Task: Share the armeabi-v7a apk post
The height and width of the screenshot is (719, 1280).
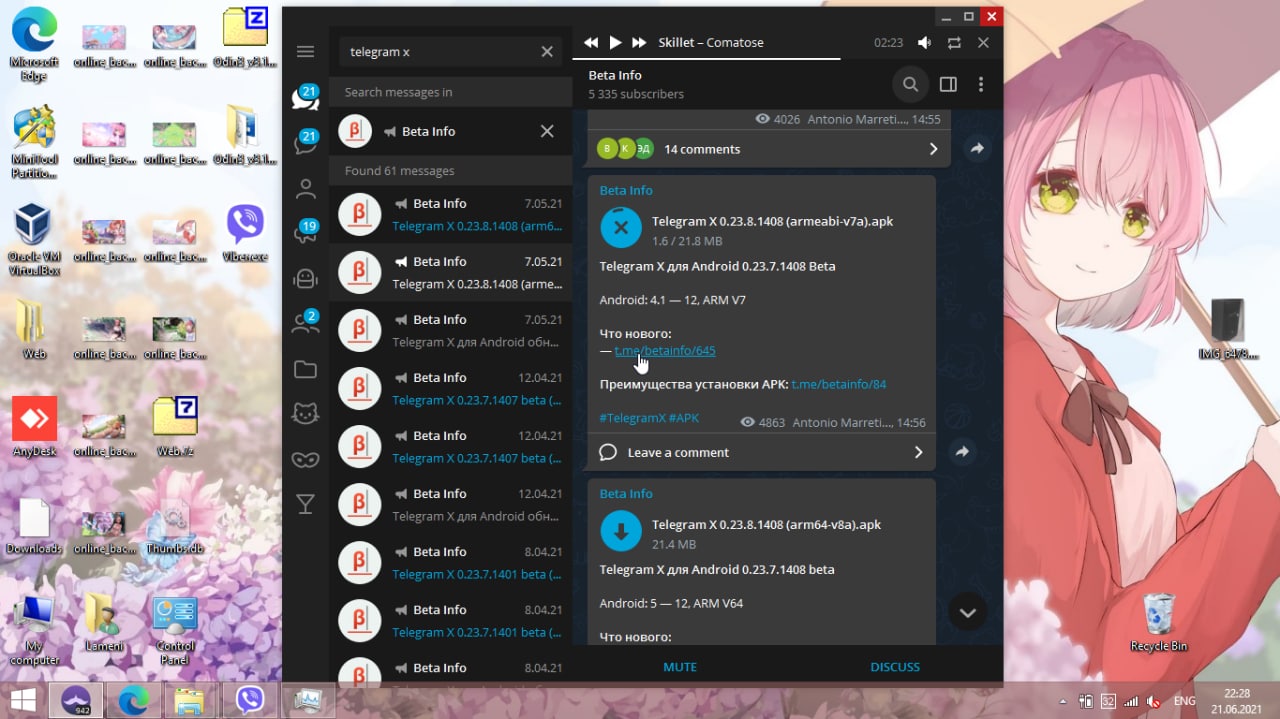Action: 962,452
